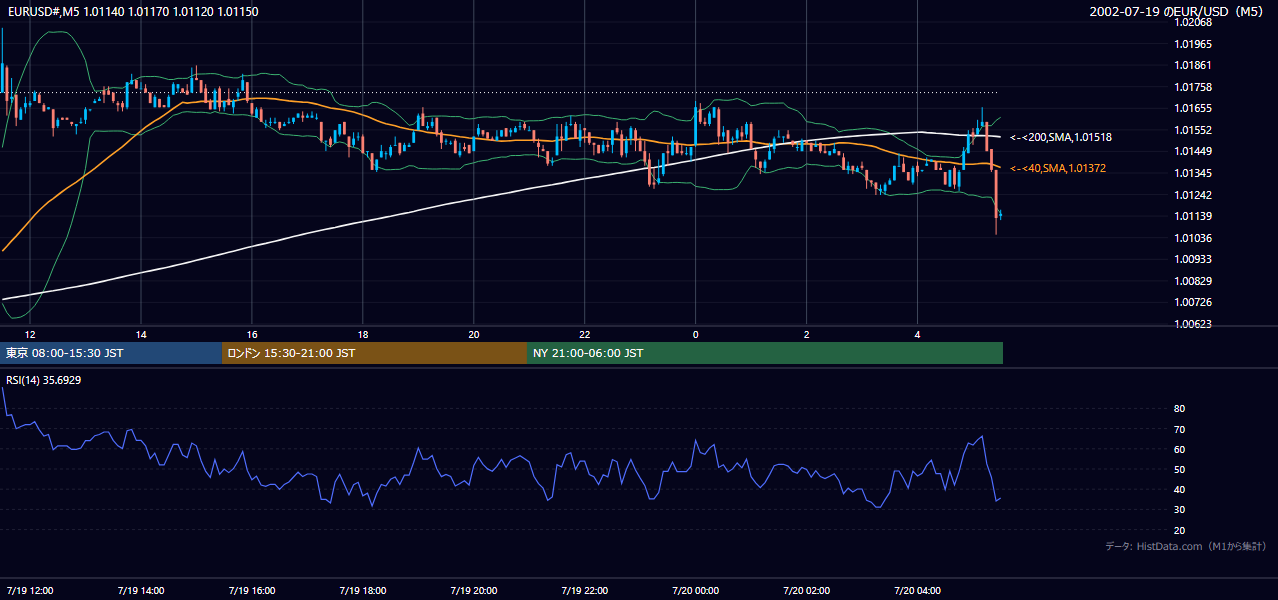Click the HistData.com data source credit
Image resolution: width=1278 pixels, height=600 pixels.
coord(1185,546)
